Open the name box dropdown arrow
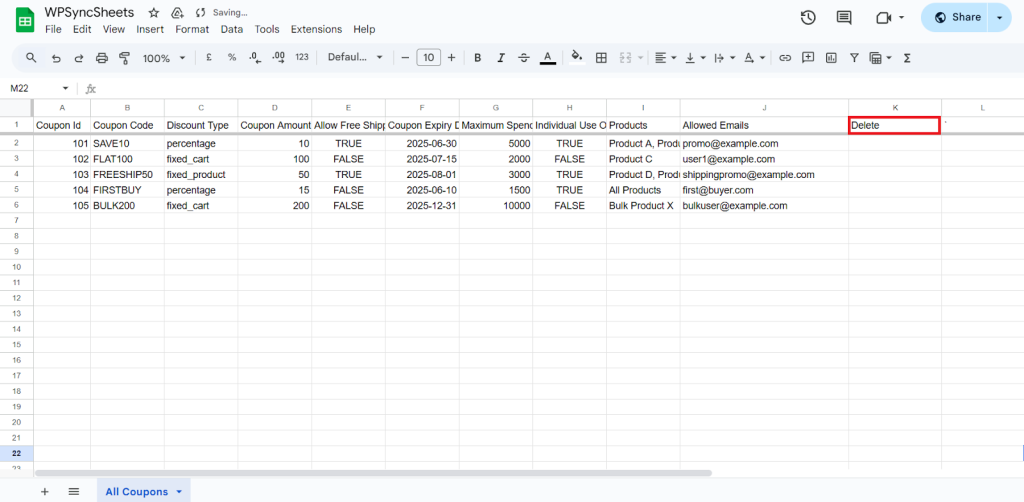 click(x=65, y=89)
